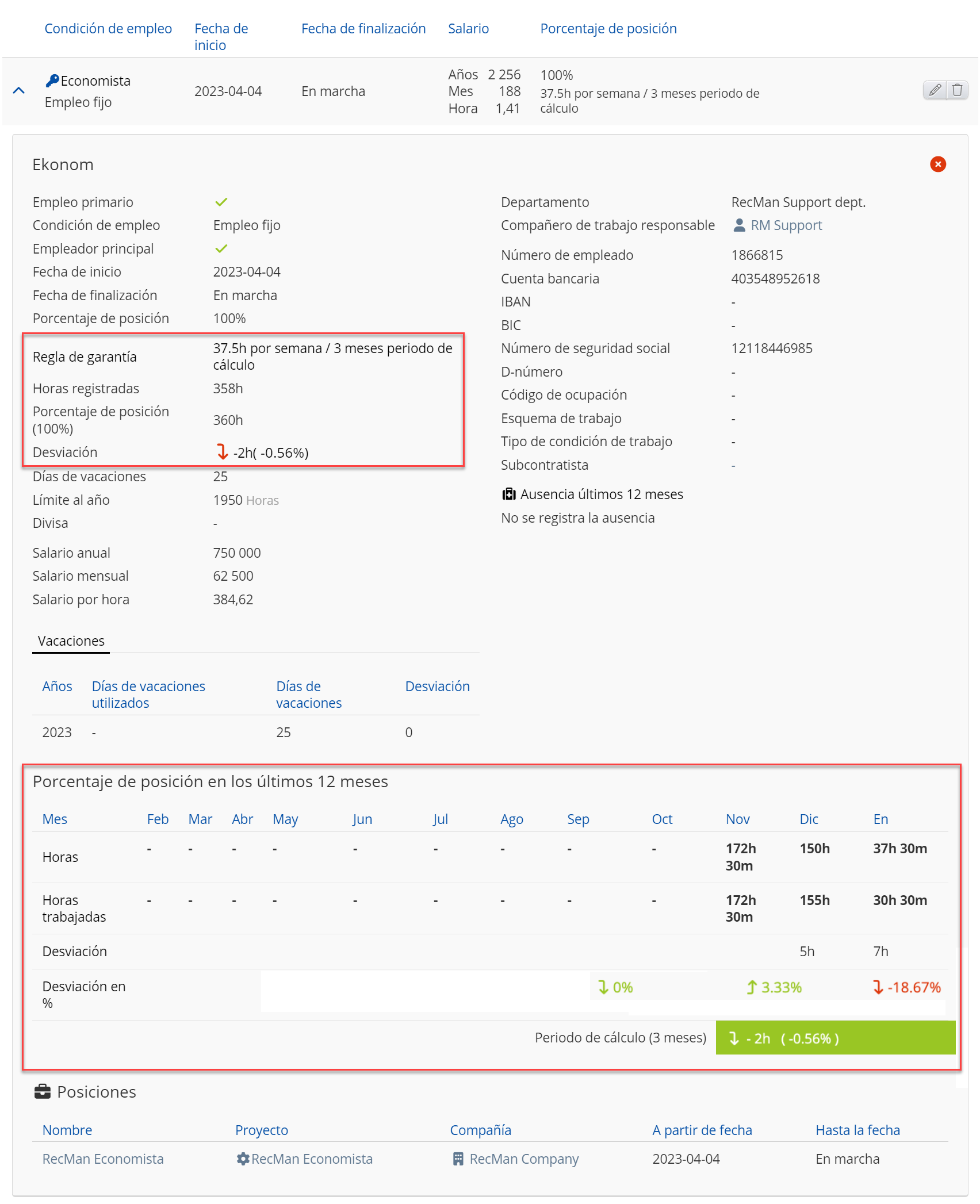Sort by Condición de empleo column header
The image size is (980, 1204).
tap(108, 29)
